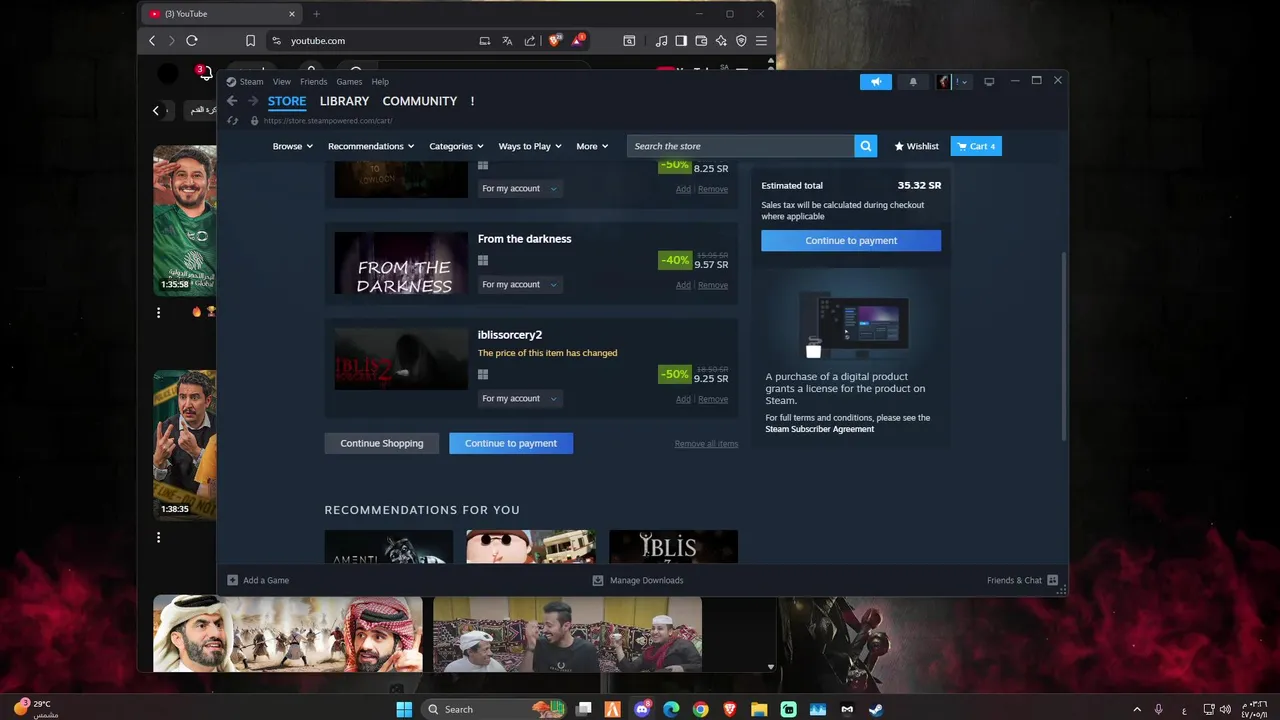The image size is (1280, 720).
Task: Expand the More dropdown in store nav
Action: click(592, 146)
